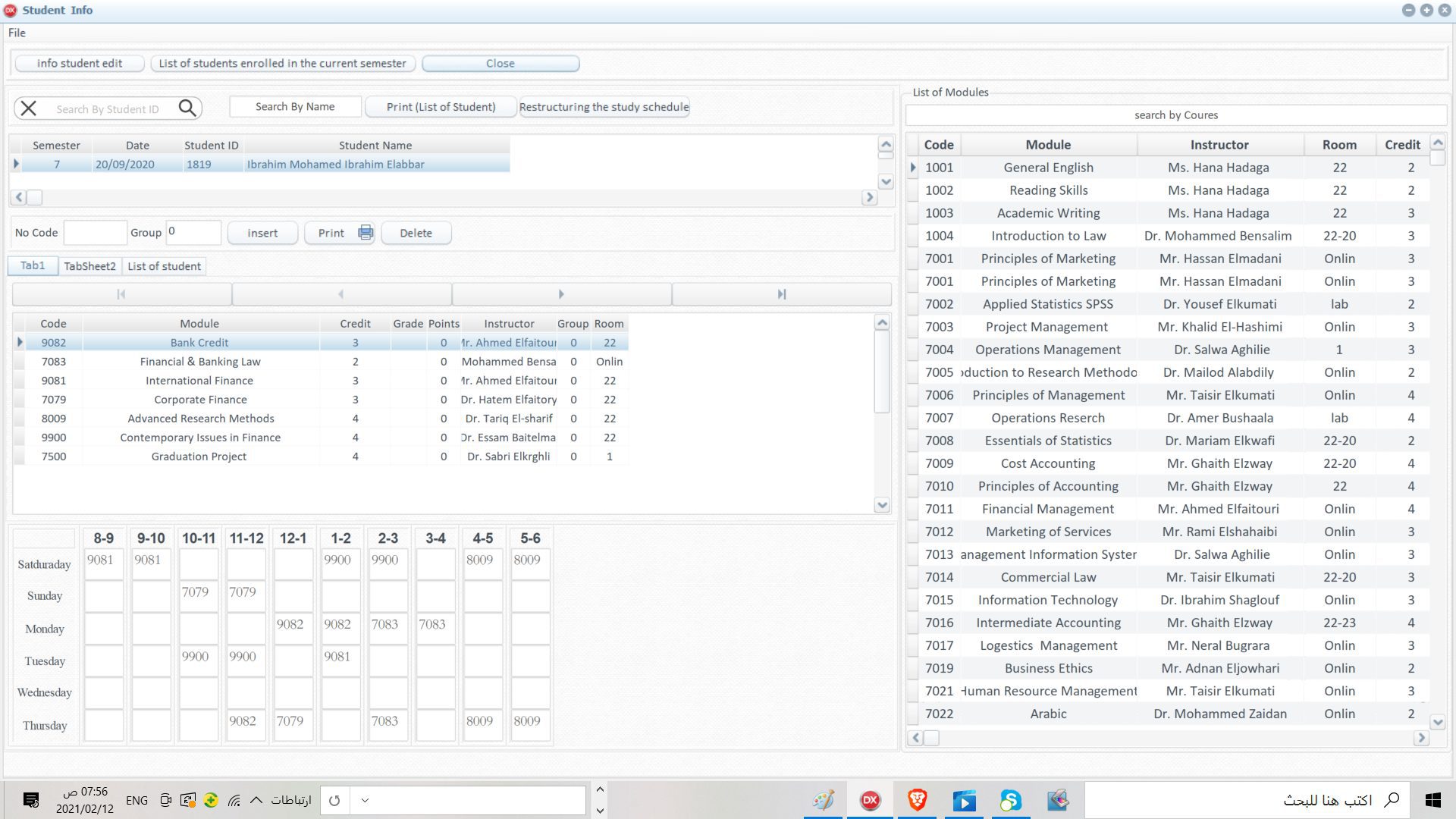Click up arrow of the student grid scrollbar

coord(885,144)
